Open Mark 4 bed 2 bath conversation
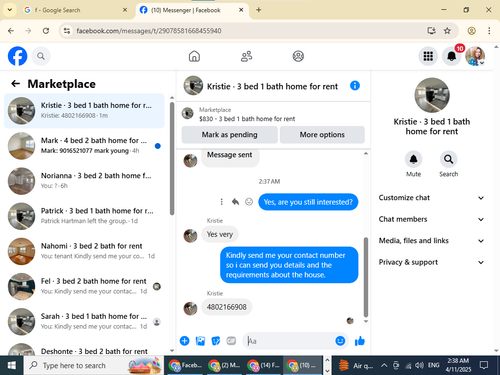The height and width of the screenshot is (375, 500). pyautogui.click(x=84, y=146)
